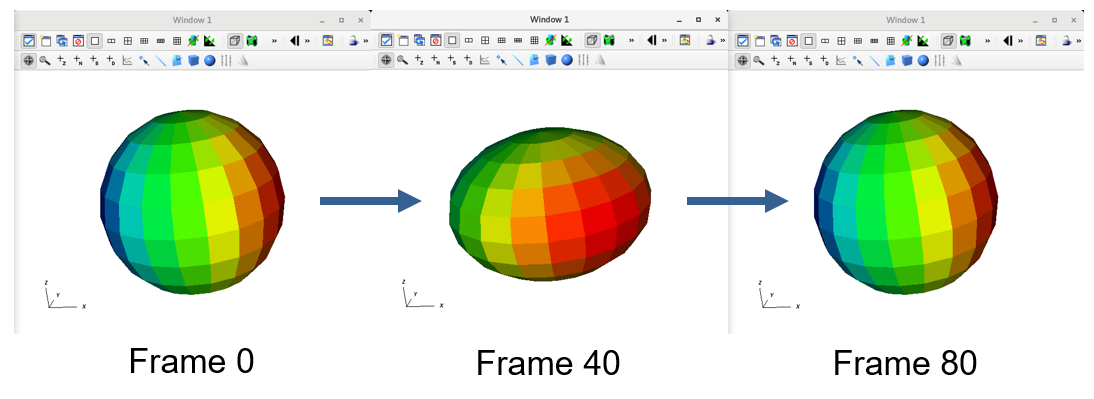Image resolution: width=1094 pixels, height=399 pixels.
Task: Choose 1x2 window layout in Frame 0 window
Action: tap(111, 41)
